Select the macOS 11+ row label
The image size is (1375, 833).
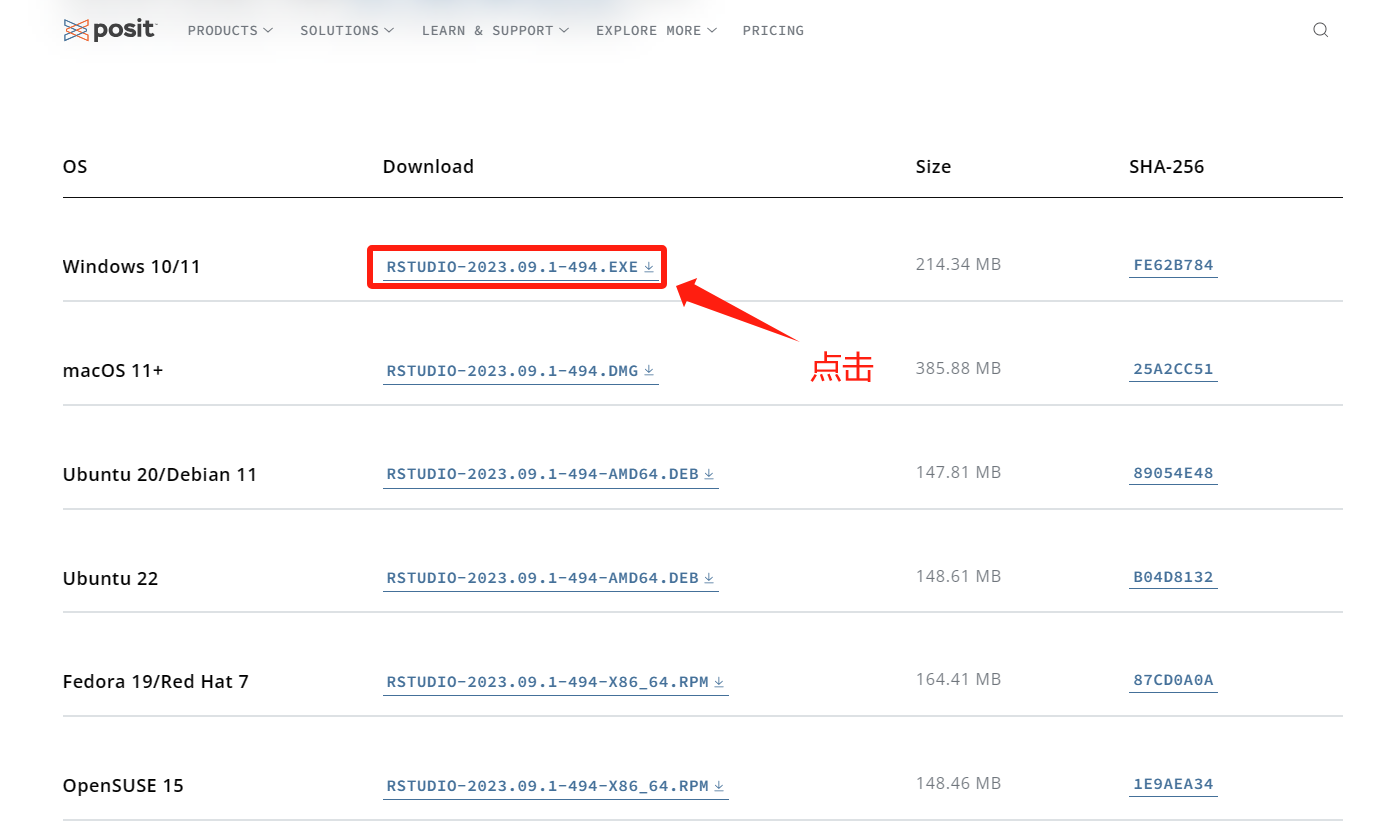click(112, 370)
